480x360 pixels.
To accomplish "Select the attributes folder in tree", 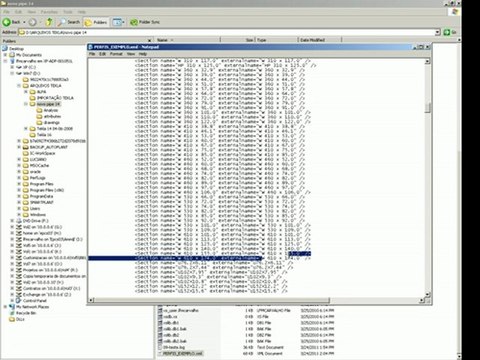I will [52, 116].
